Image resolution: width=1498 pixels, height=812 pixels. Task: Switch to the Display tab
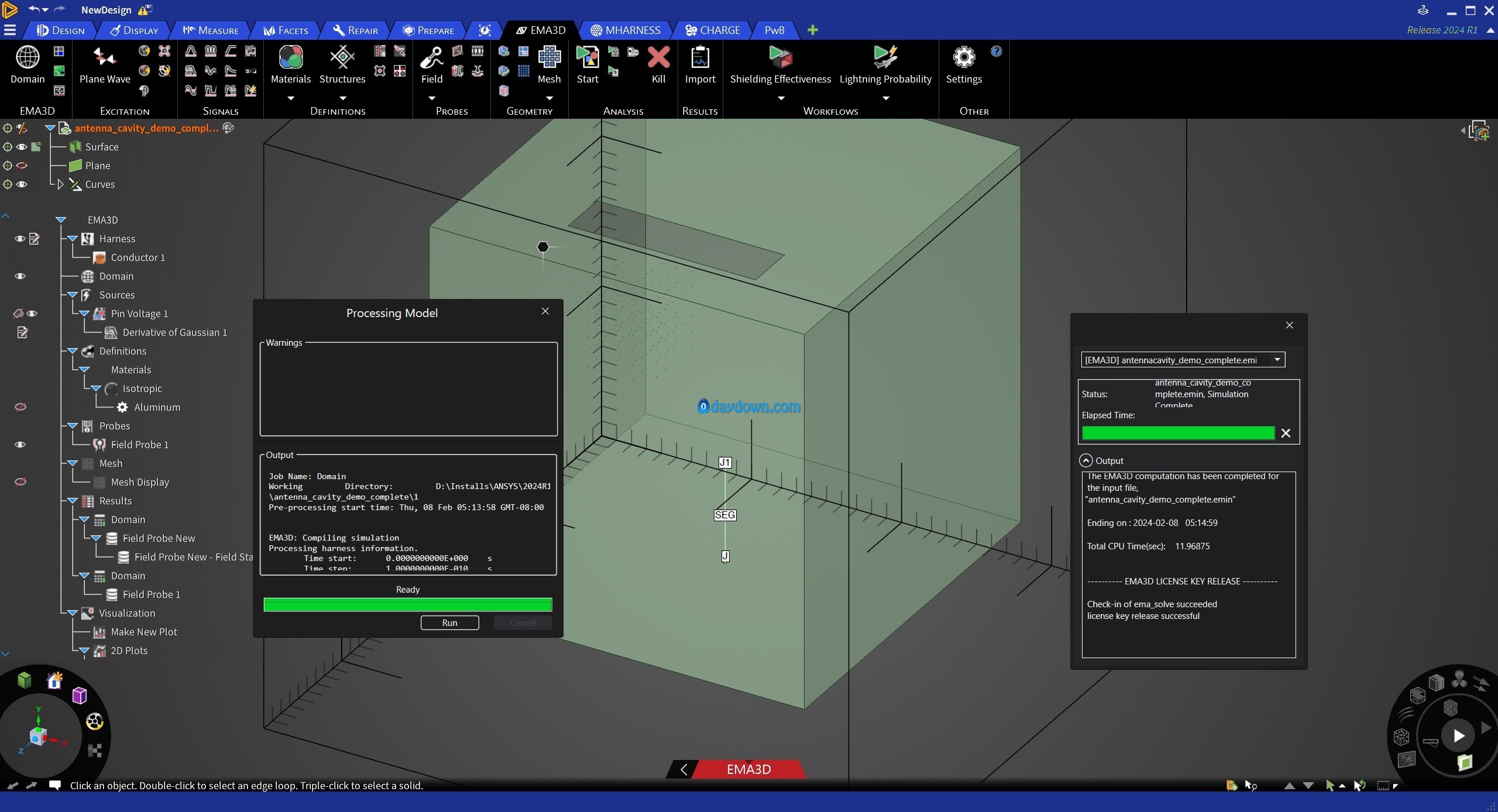pos(134,30)
